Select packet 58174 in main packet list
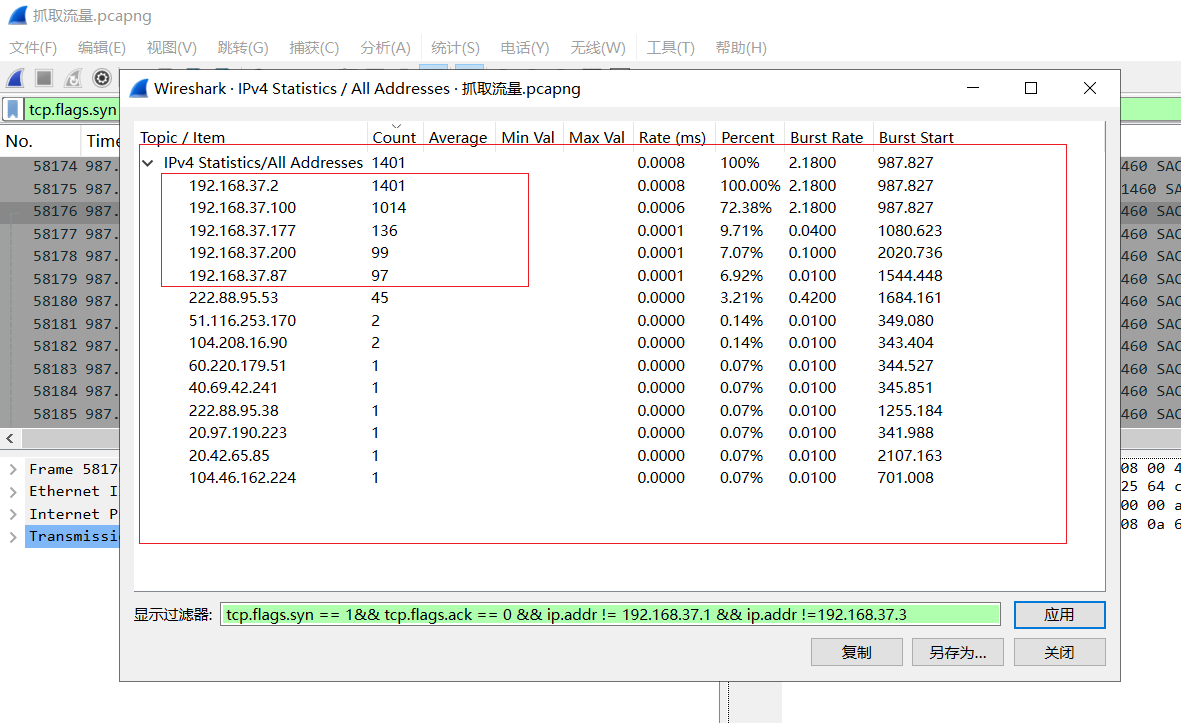The height and width of the screenshot is (723, 1181). 60,166
